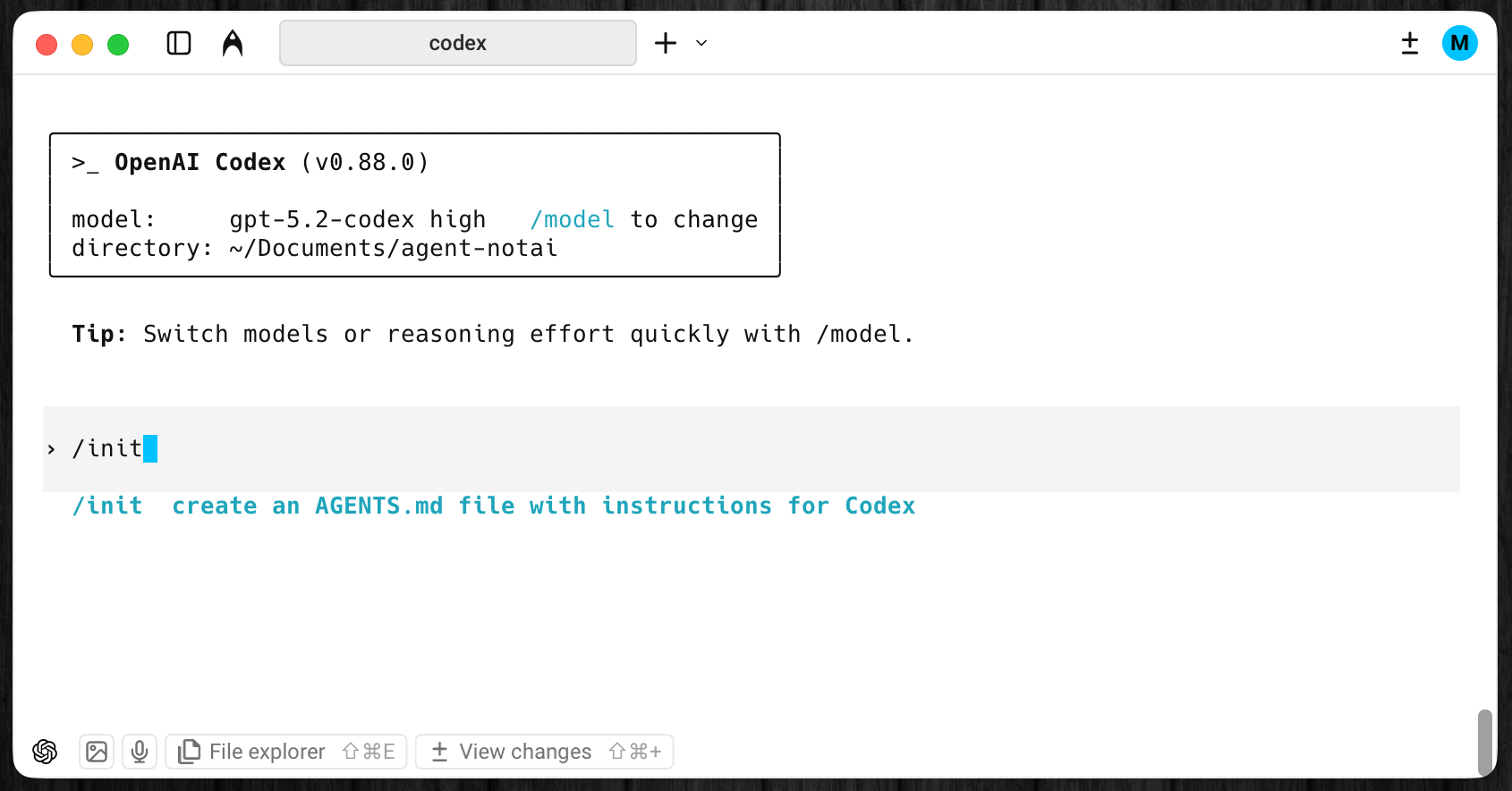Minimize window using yellow button

click(82, 44)
